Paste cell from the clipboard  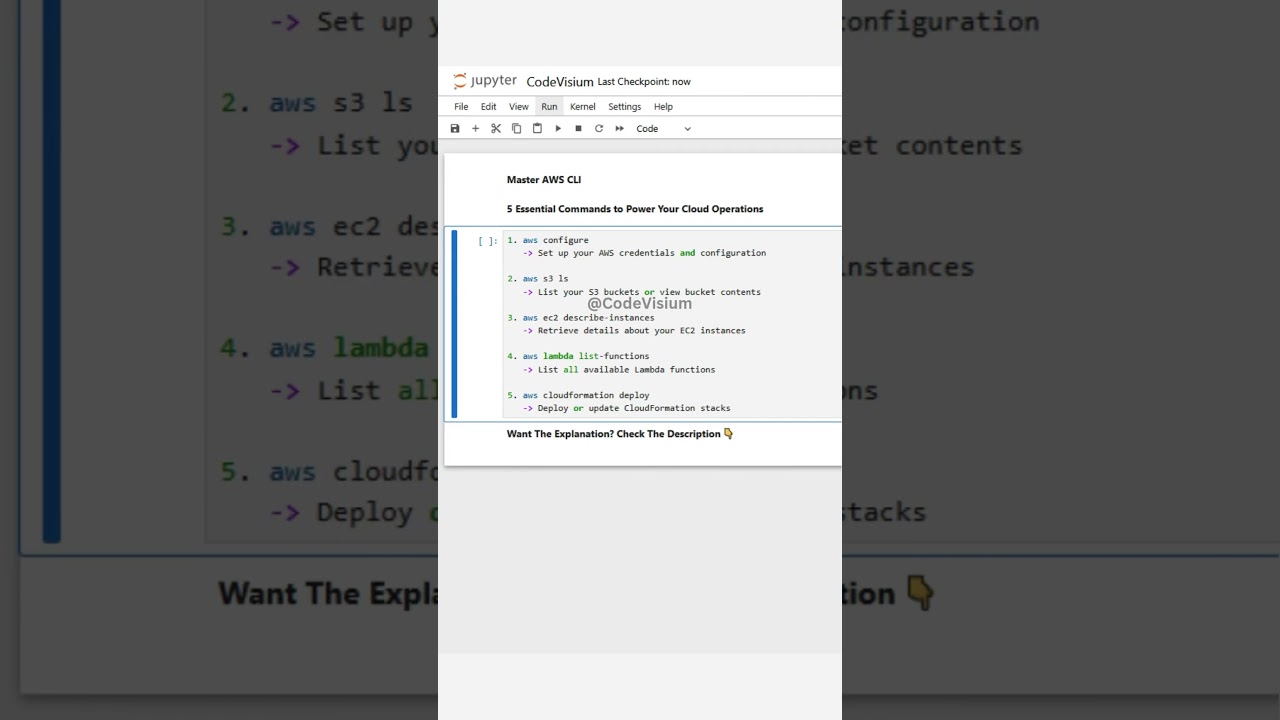coord(537,128)
